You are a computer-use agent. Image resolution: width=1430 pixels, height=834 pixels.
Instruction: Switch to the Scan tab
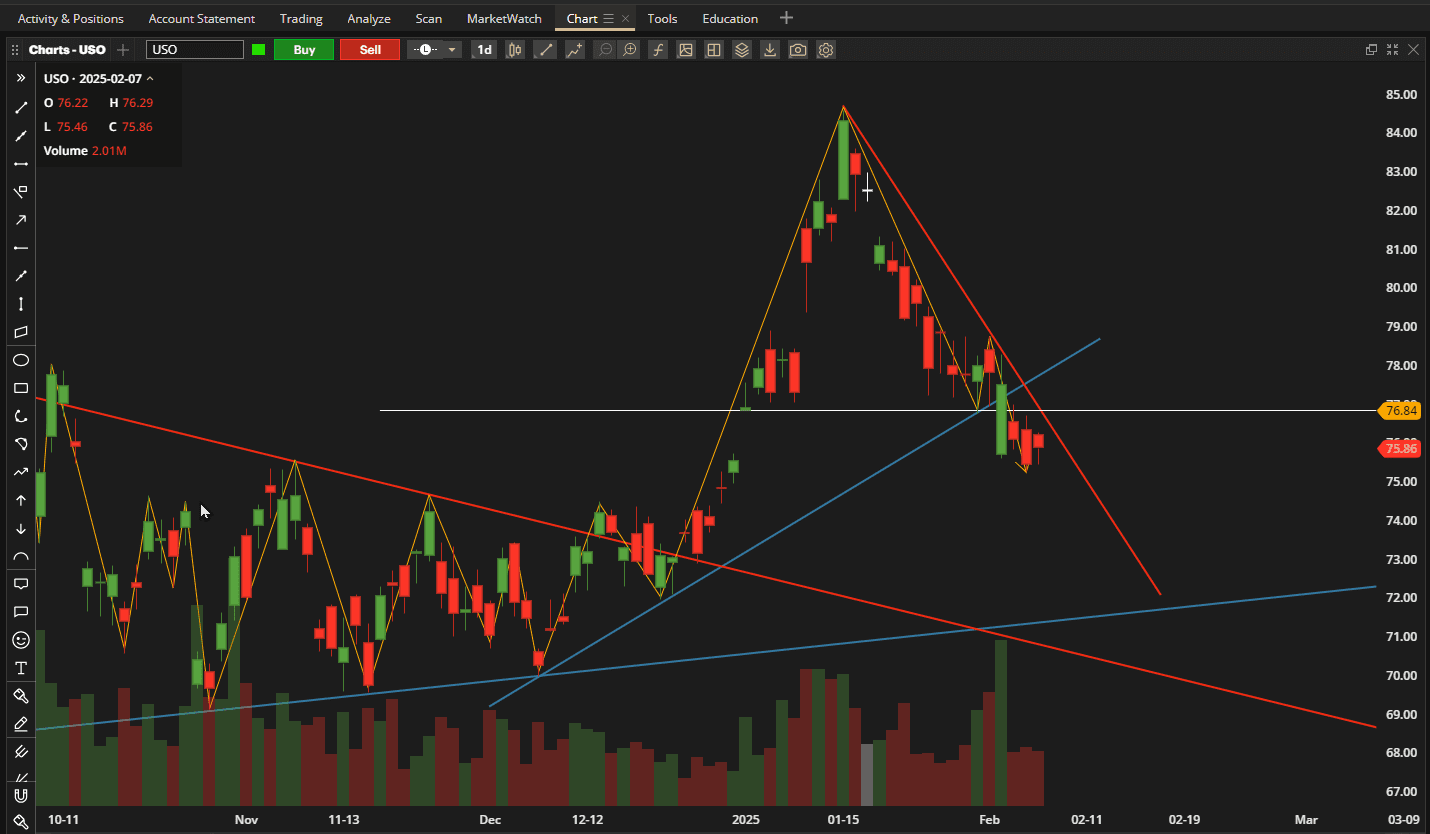[x=428, y=18]
